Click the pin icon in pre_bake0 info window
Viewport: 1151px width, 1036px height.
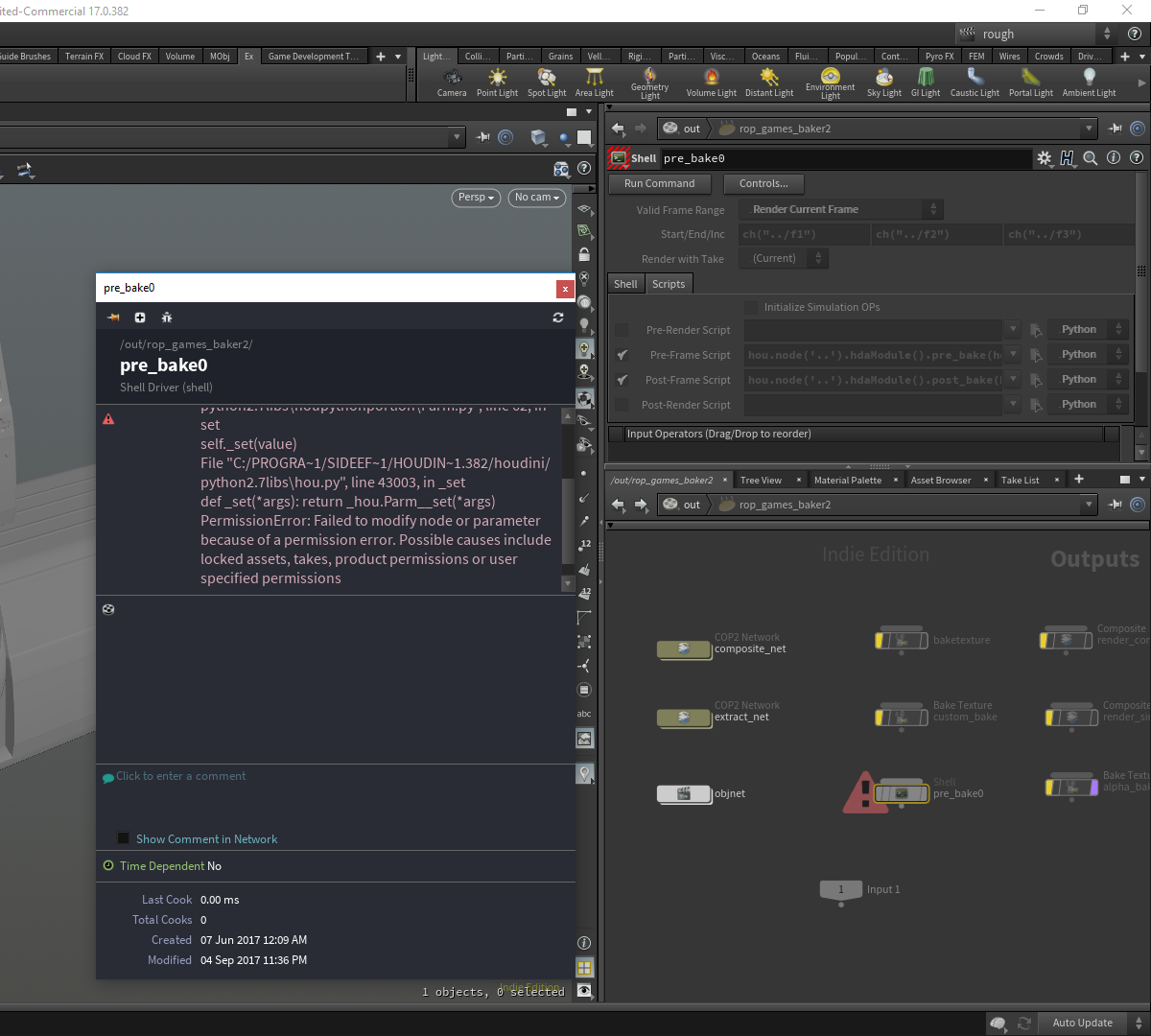(x=113, y=318)
